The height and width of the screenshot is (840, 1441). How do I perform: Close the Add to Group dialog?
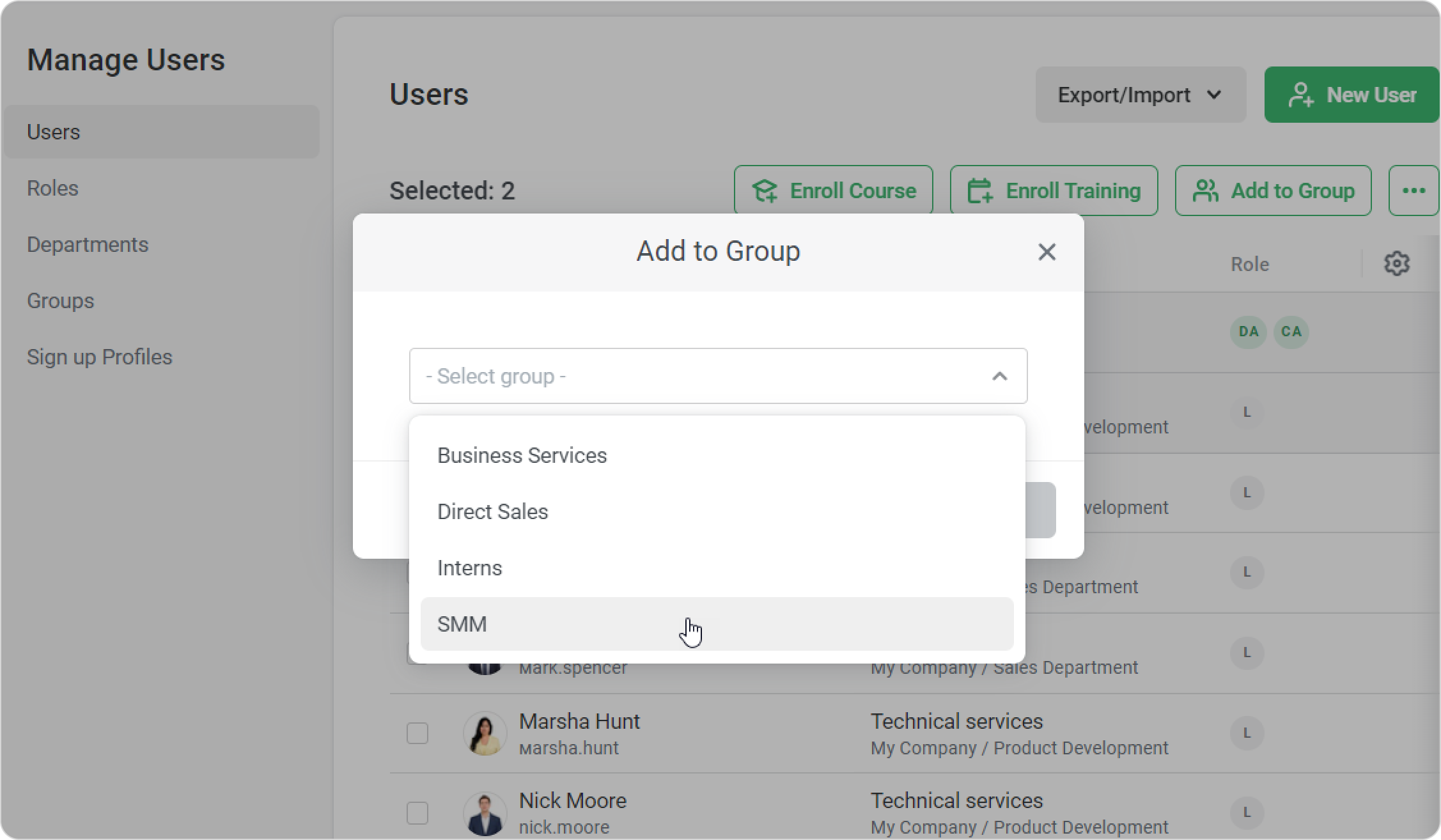click(x=1047, y=252)
